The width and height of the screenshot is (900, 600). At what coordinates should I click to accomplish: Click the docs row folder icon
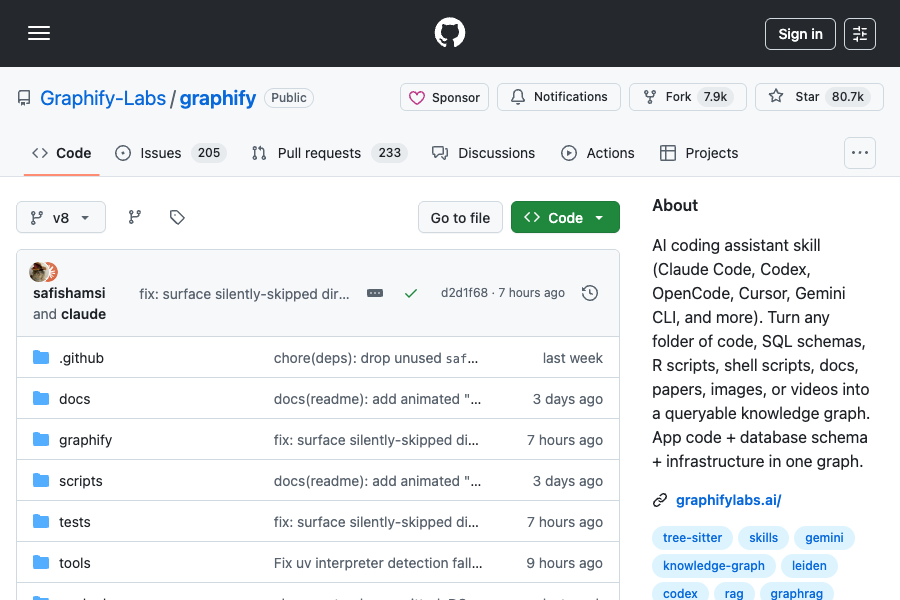[41, 398]
